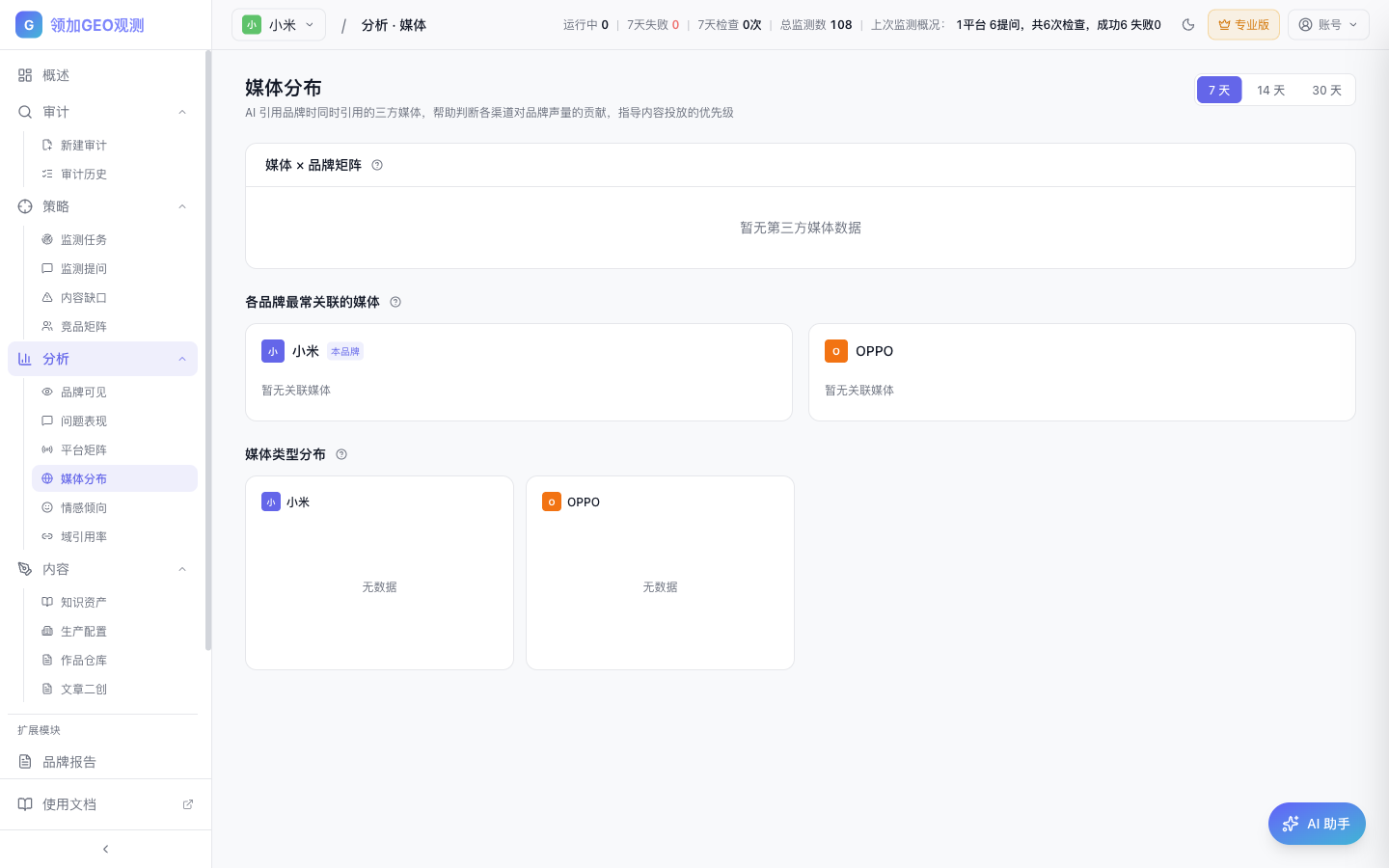Click the 7天失败 0 status text
1389x868 pixels.
653,25
